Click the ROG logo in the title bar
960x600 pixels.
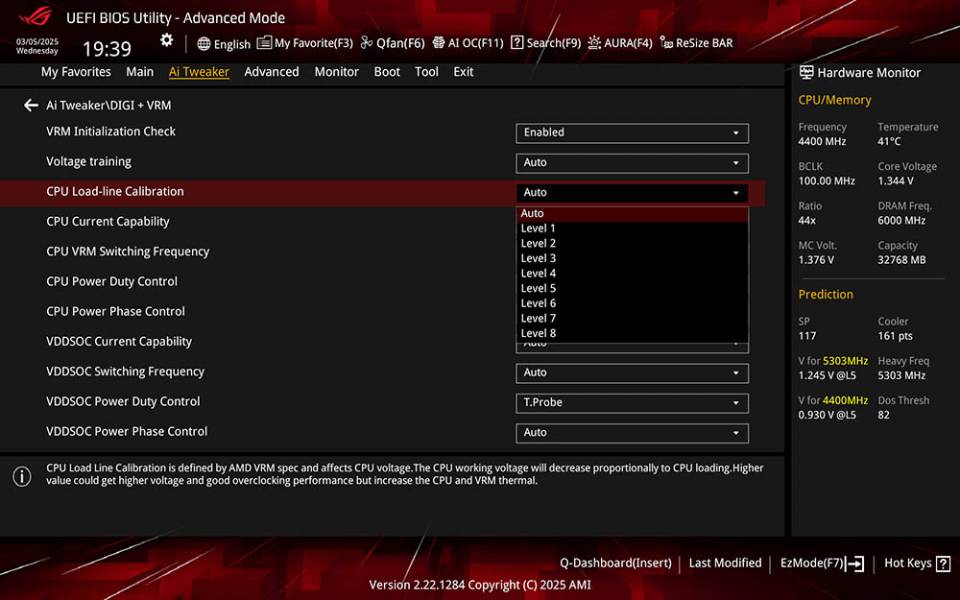pyautogui.click(x=36, y=15)
